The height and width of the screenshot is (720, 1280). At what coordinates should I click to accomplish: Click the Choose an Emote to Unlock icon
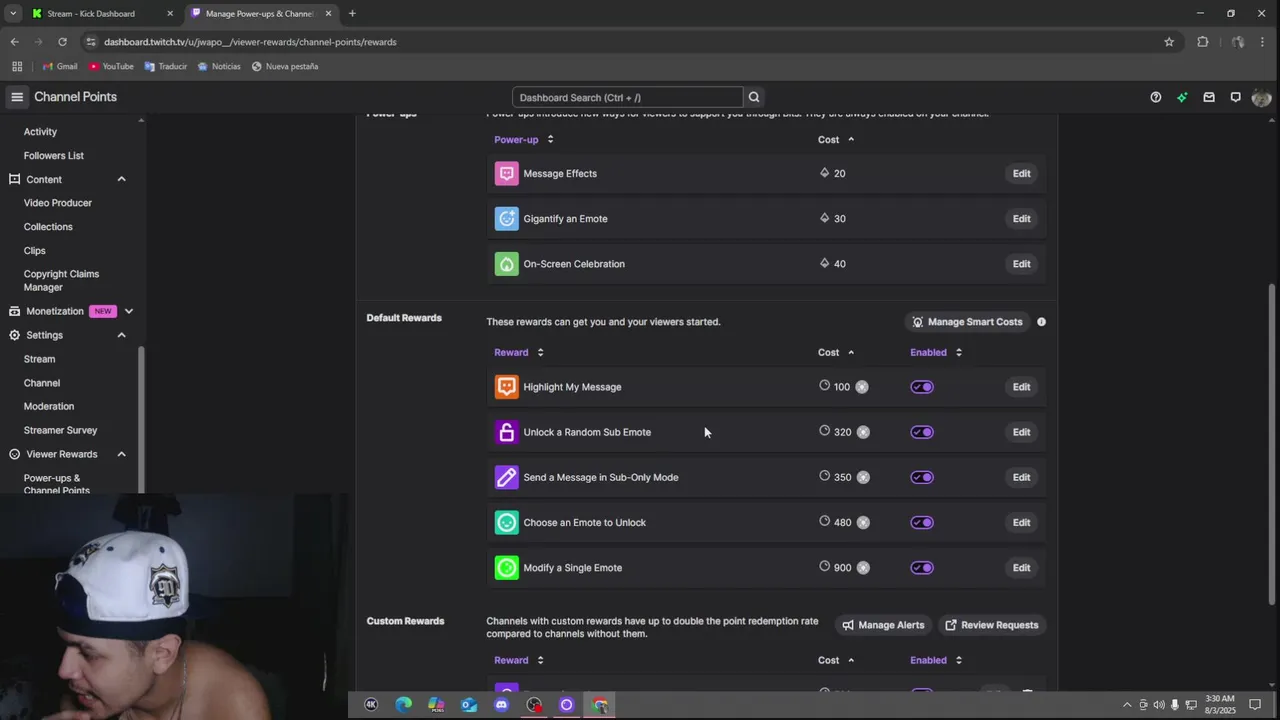point(507,522)
